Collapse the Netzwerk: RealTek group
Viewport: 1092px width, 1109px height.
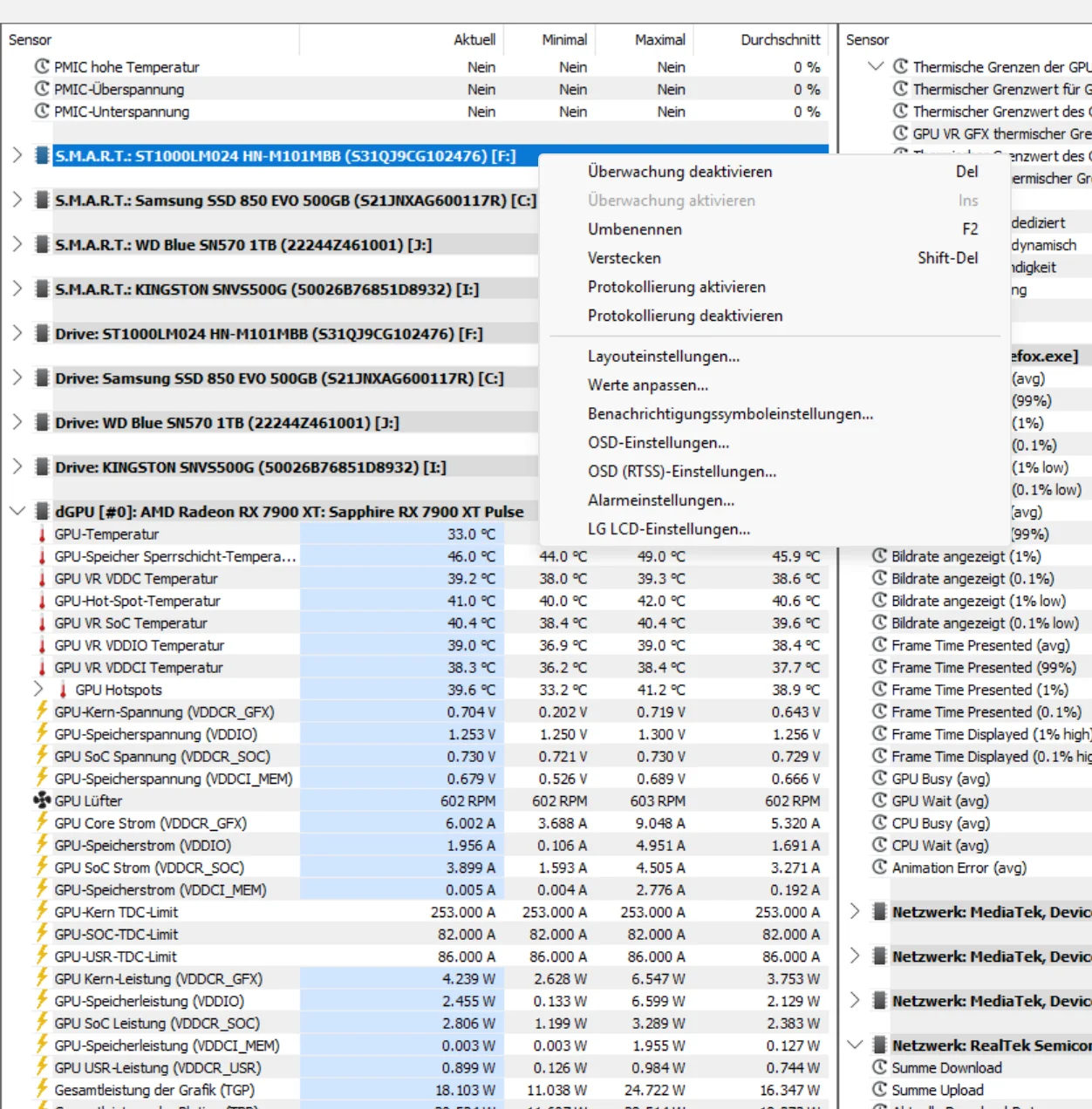[x=856, y=1044]
